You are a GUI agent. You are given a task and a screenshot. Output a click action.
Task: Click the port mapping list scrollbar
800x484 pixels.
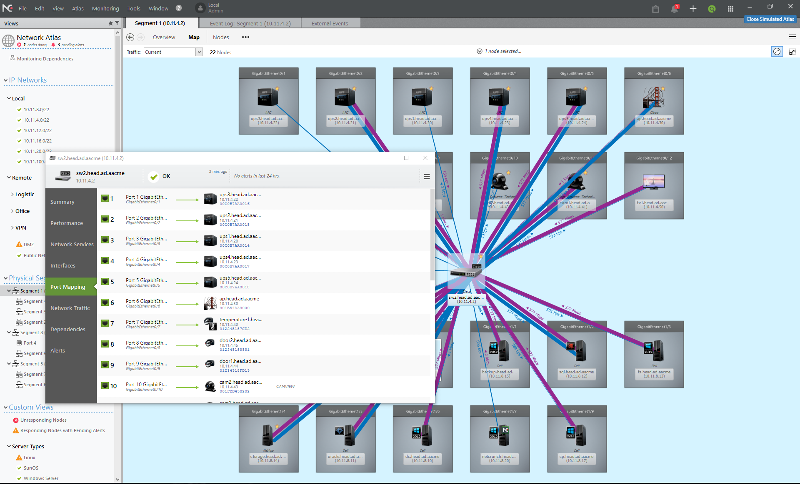432,235
